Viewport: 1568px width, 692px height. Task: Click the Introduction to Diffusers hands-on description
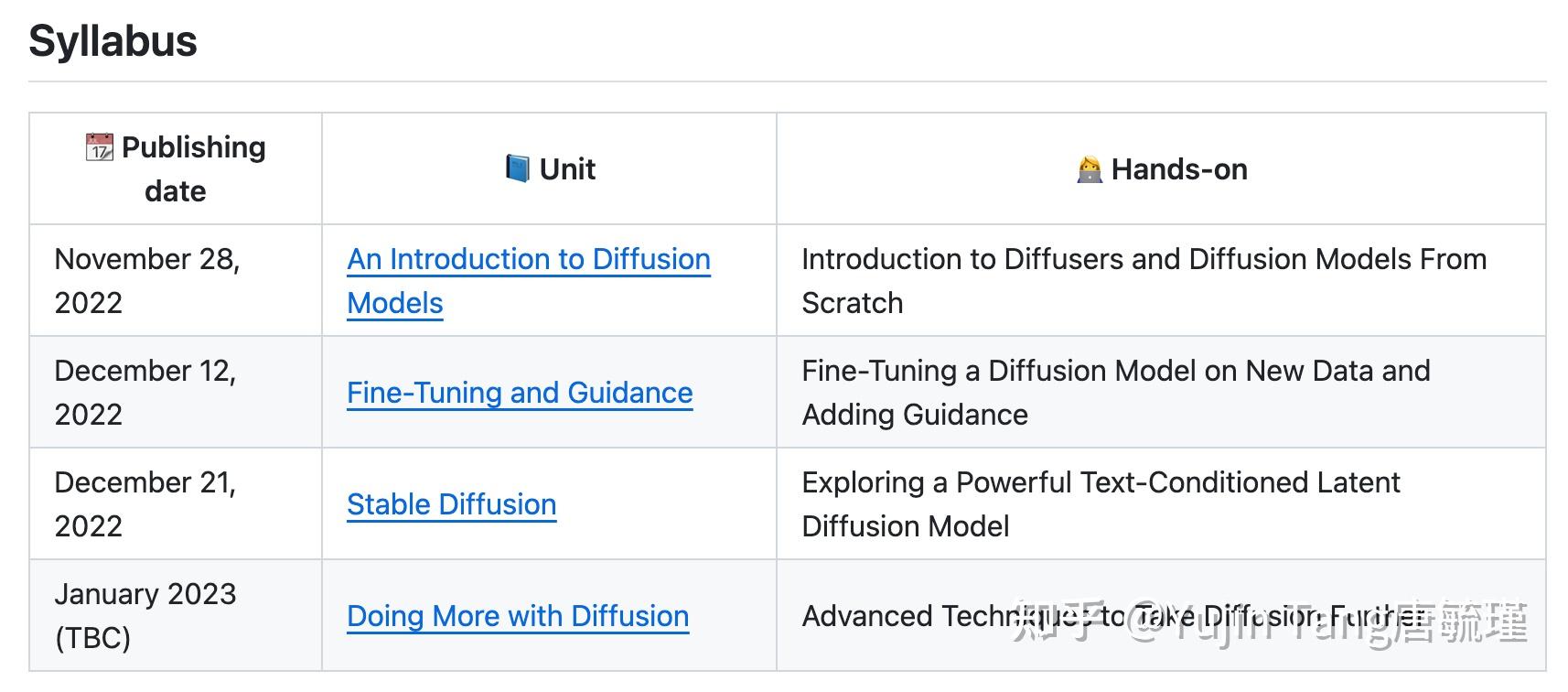[1144, 260]
